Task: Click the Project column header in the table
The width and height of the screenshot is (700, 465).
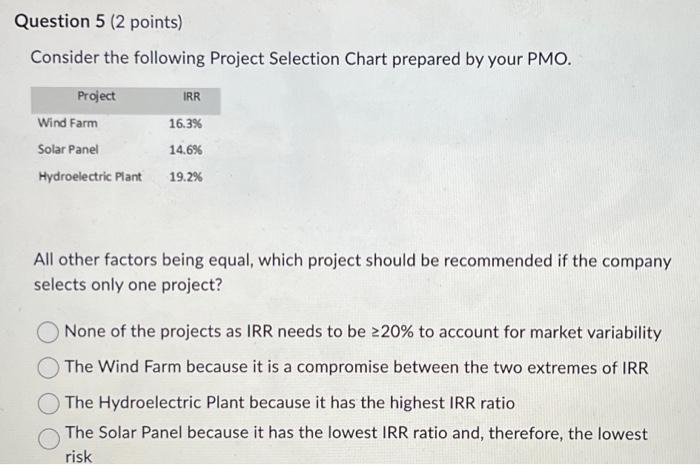Action: click(x=96, y=96)
